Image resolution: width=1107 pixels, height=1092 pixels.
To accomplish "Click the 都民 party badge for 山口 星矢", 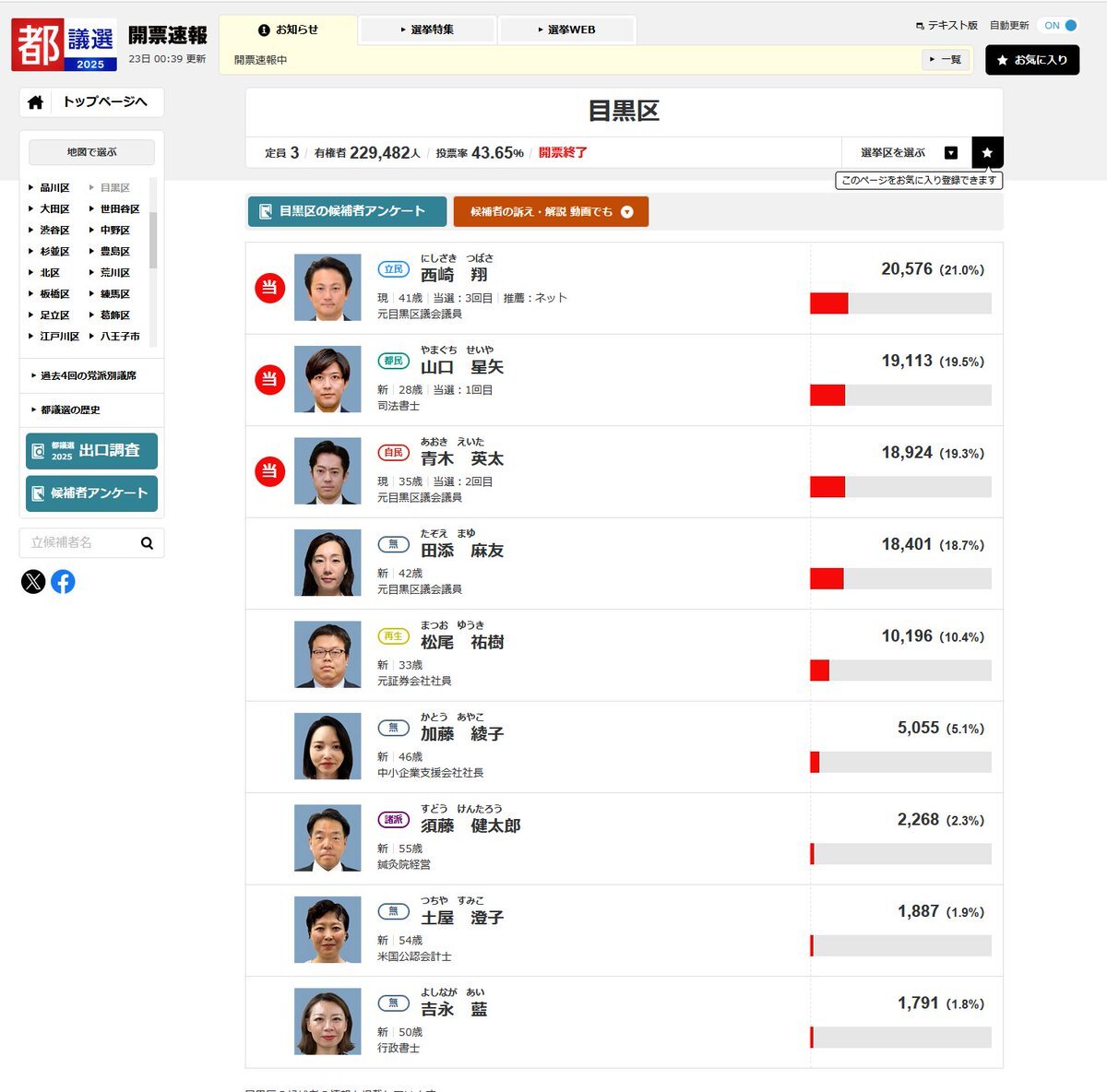I will [394, 361].
